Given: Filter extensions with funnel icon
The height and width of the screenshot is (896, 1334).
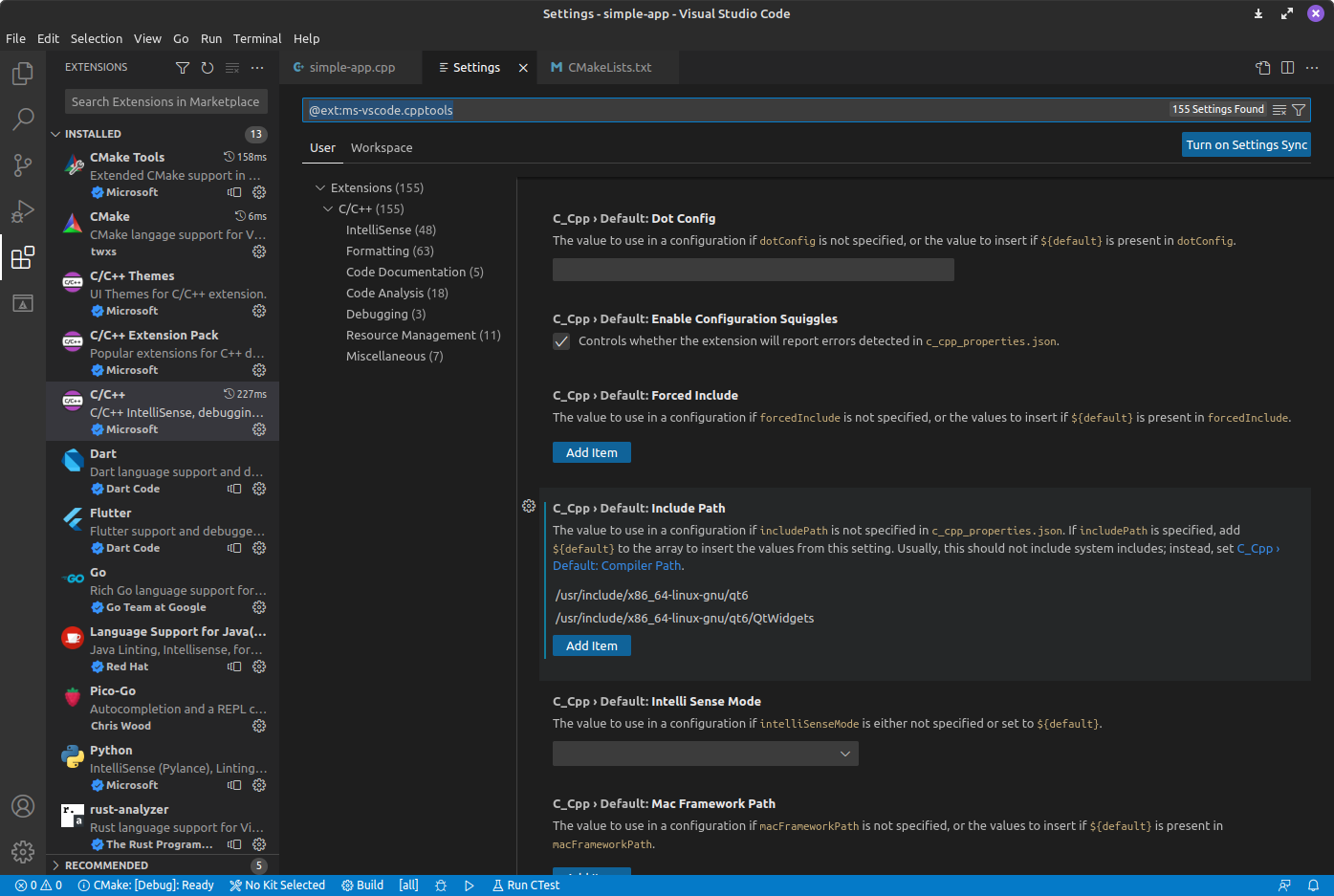Looking at the screenshot, I should tap(183, 68).
